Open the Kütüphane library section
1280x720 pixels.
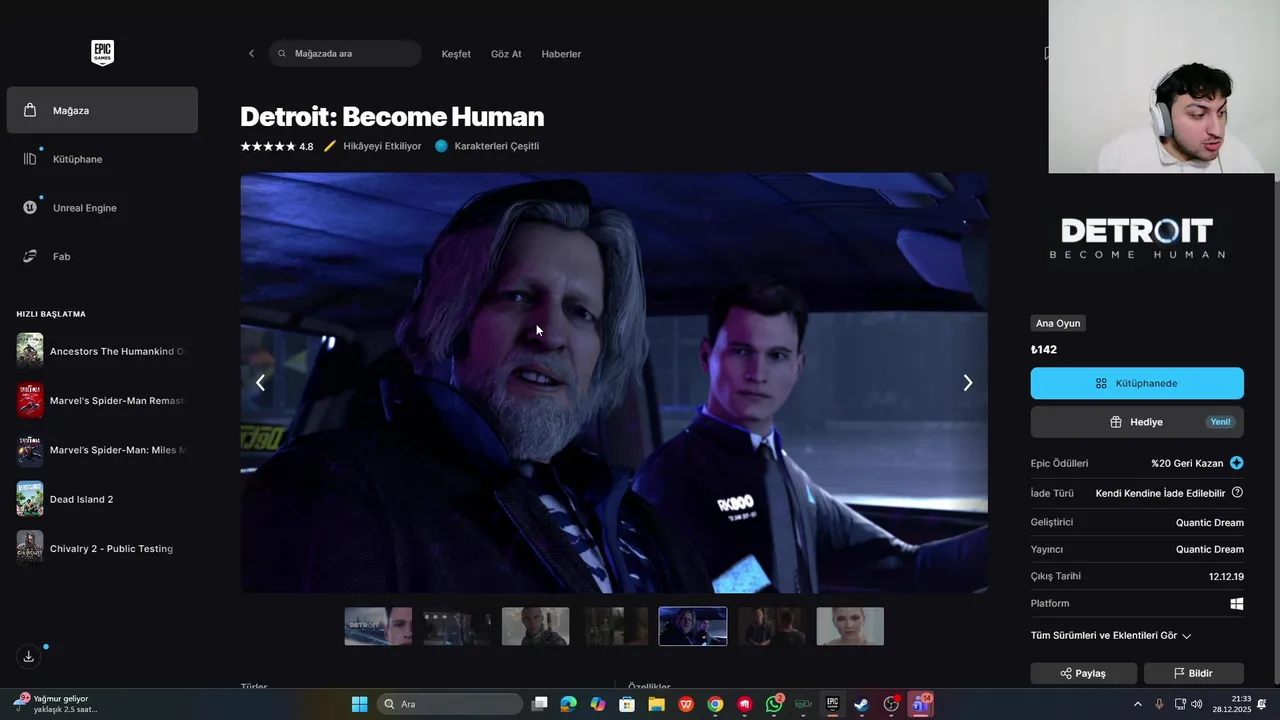click(102, 159)
